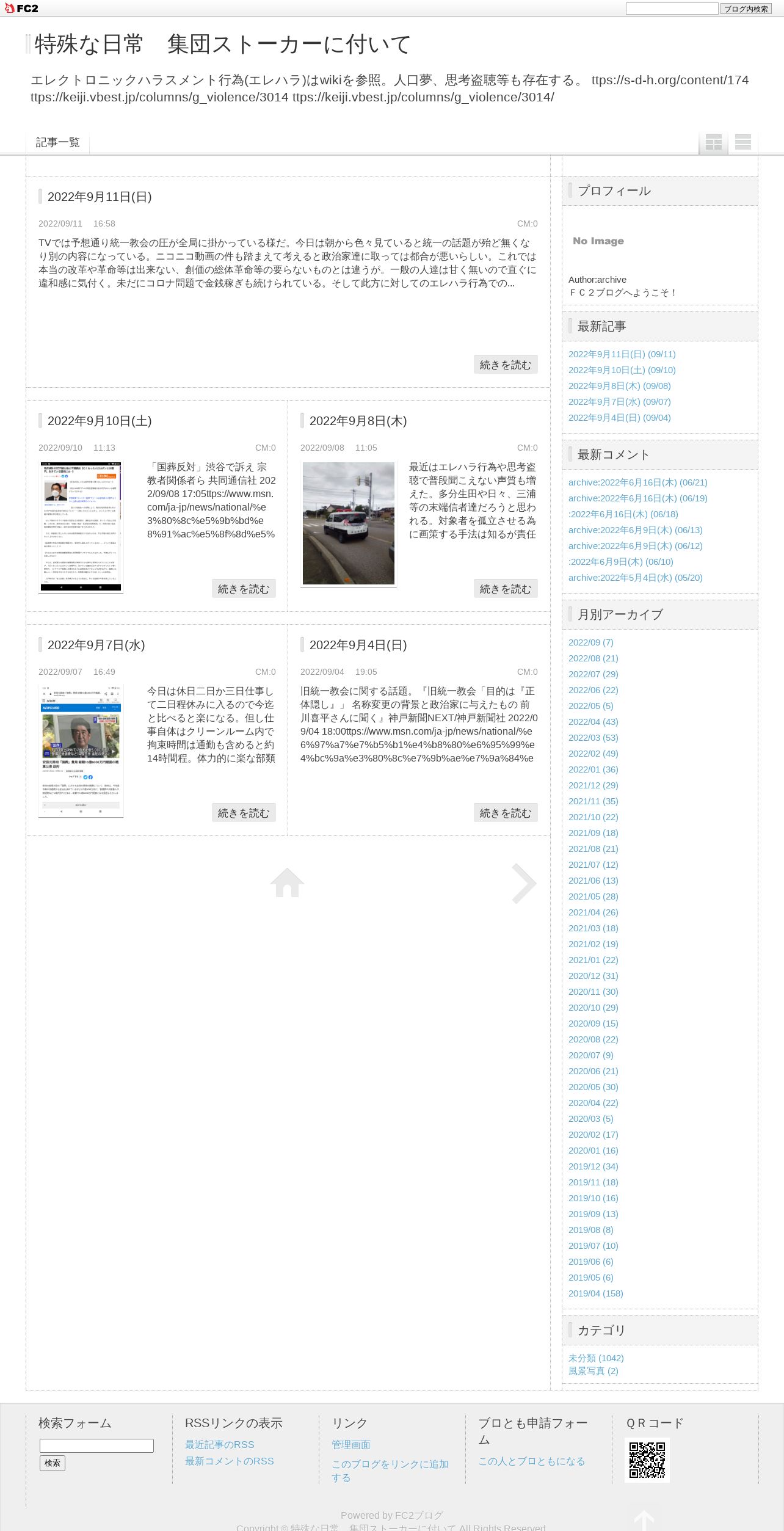Open monthly archive 2022/07 (29)
The image size is (784, 1531).
coord(593,674)
